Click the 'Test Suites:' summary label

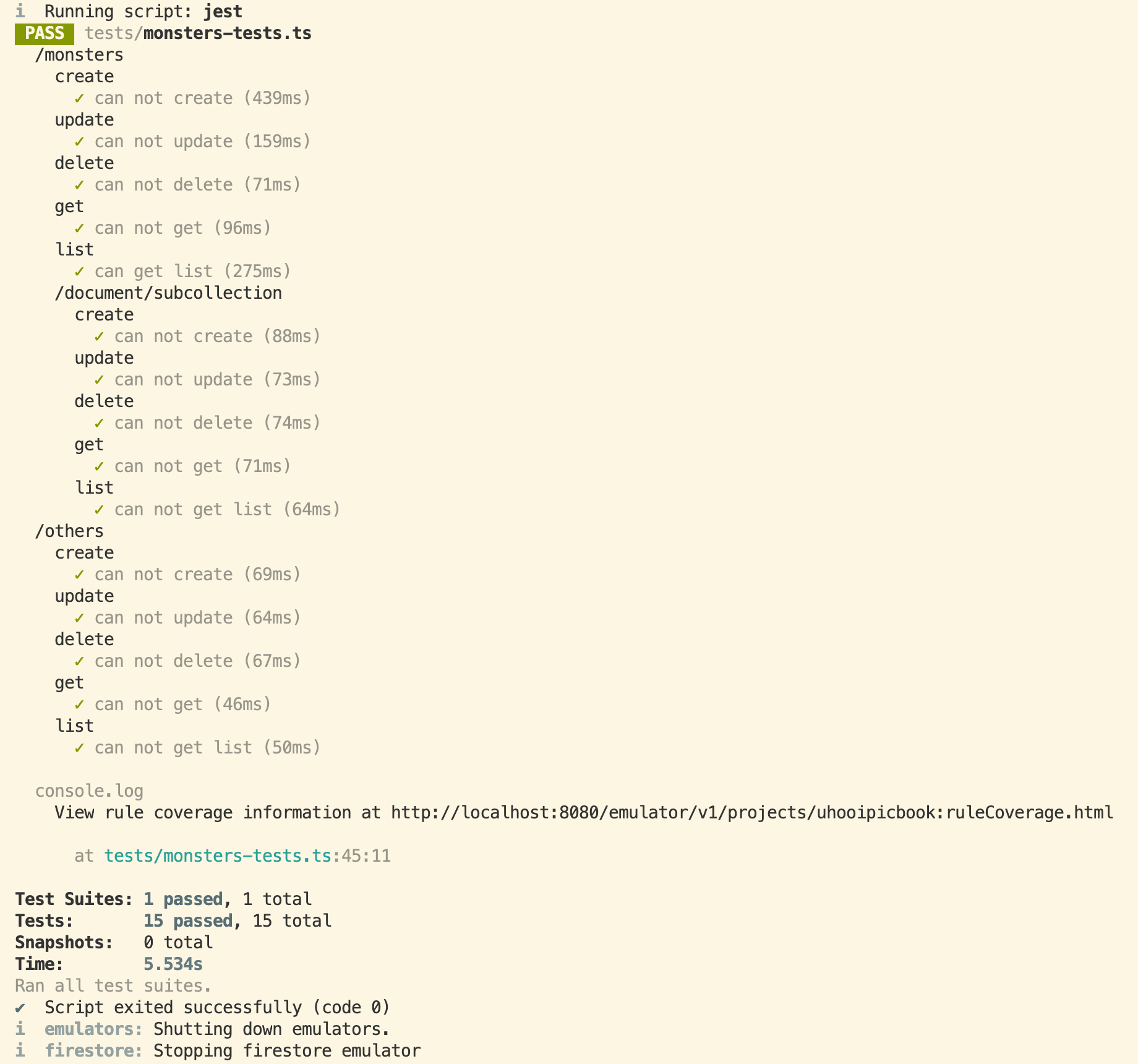tap(74, 899)
